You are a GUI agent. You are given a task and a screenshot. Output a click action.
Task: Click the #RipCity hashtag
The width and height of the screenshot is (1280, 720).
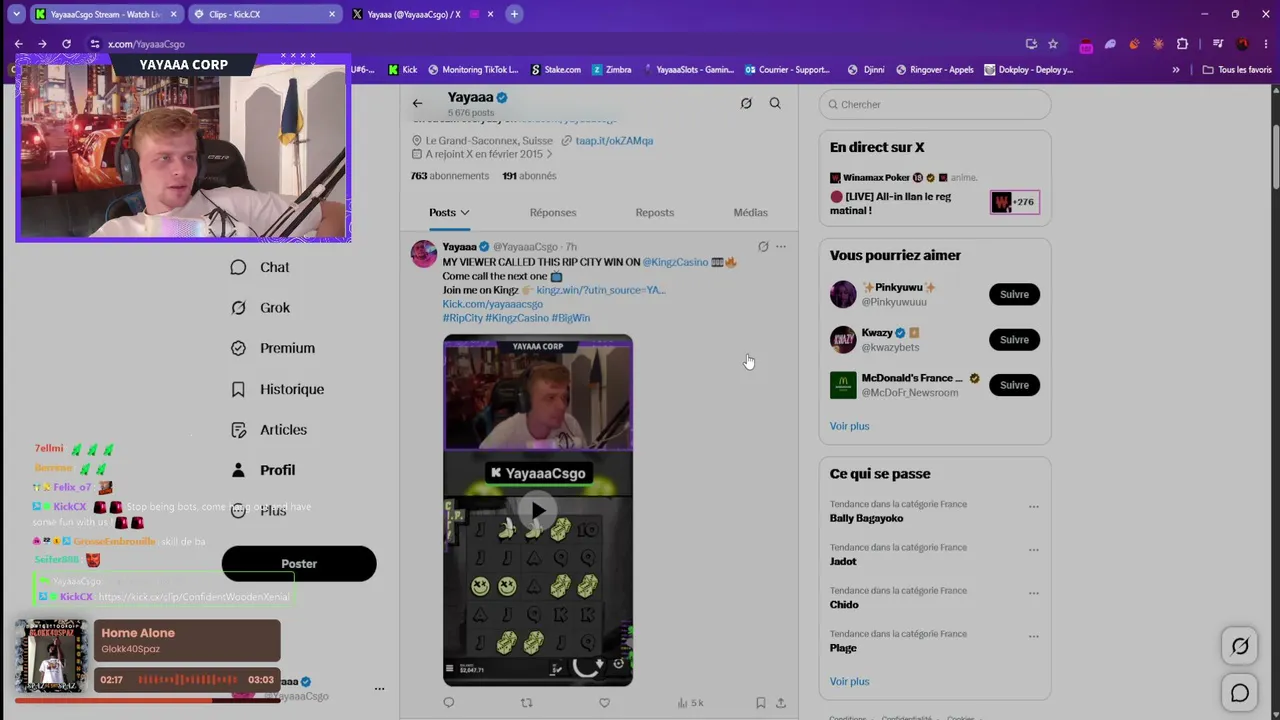click(463, 318)
